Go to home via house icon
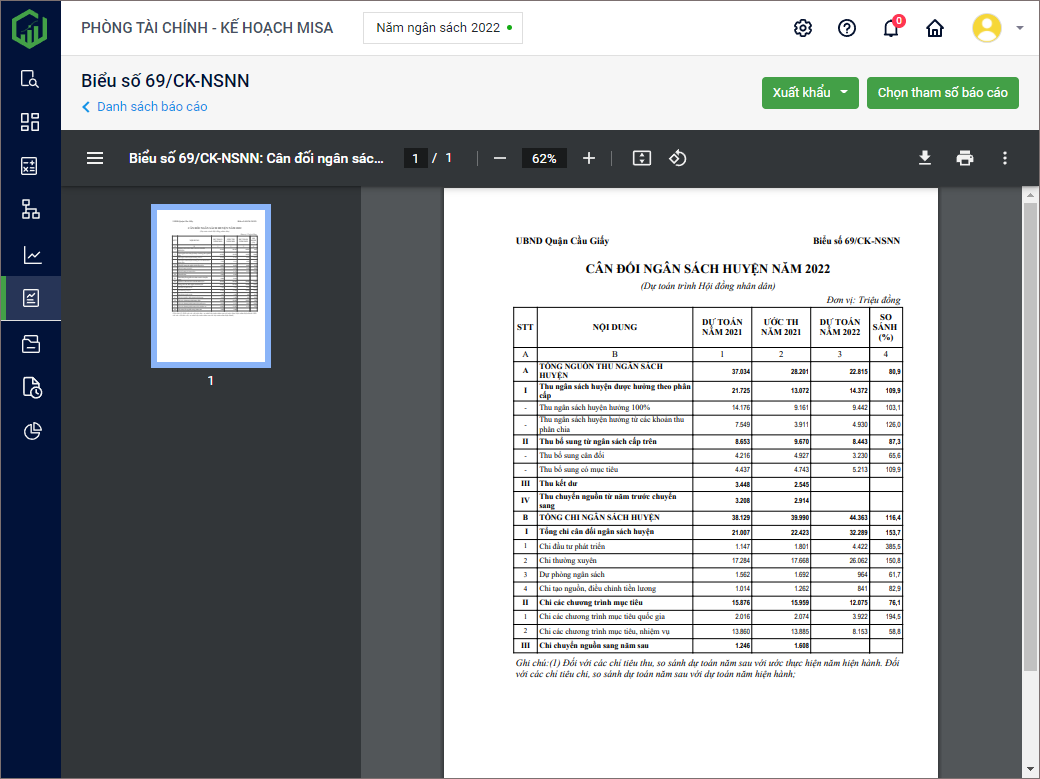 point(935,28)
